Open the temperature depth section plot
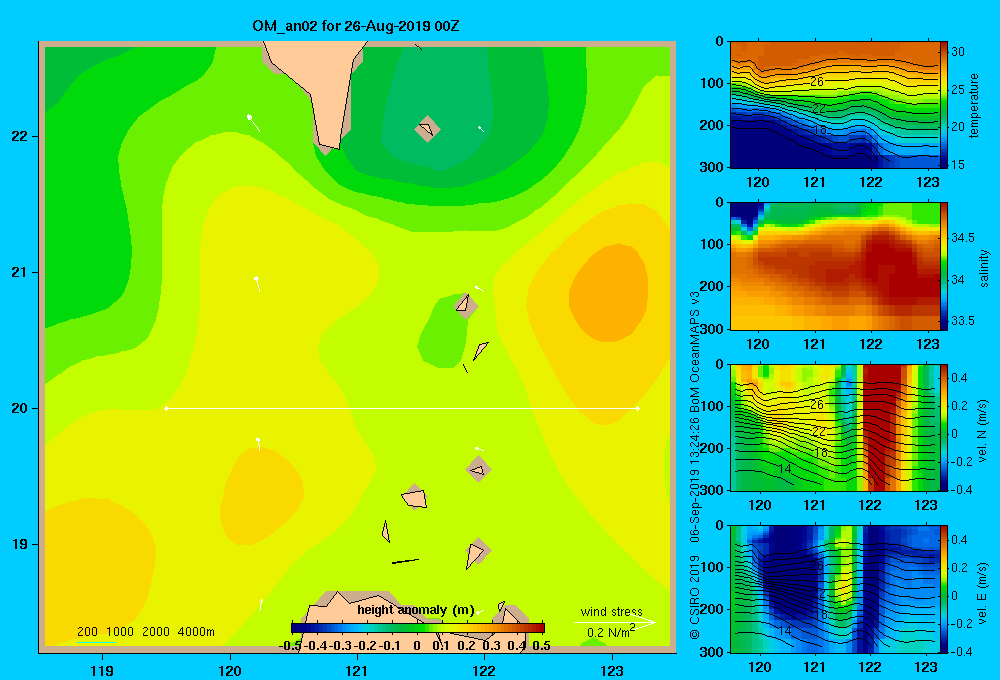 (834, 105)
